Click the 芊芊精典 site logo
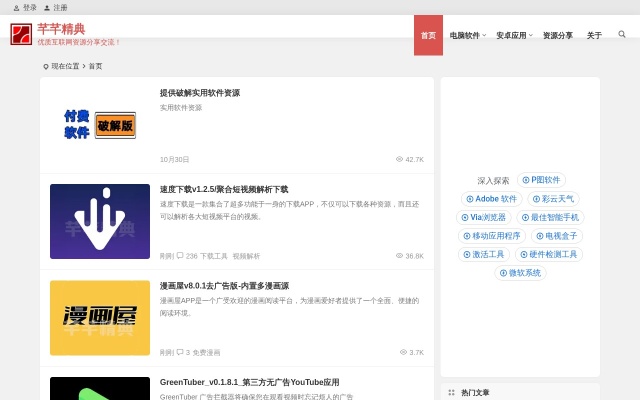 (21, 35)
